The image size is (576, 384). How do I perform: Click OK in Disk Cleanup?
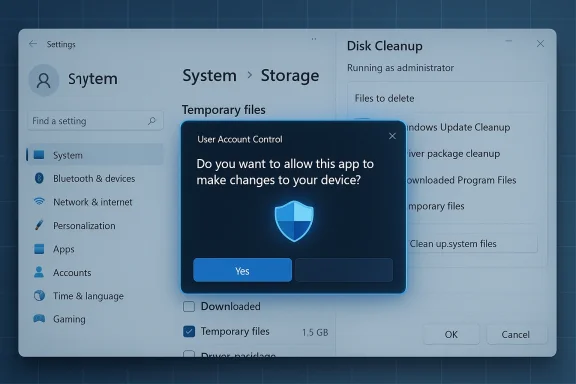pos(451,334)
